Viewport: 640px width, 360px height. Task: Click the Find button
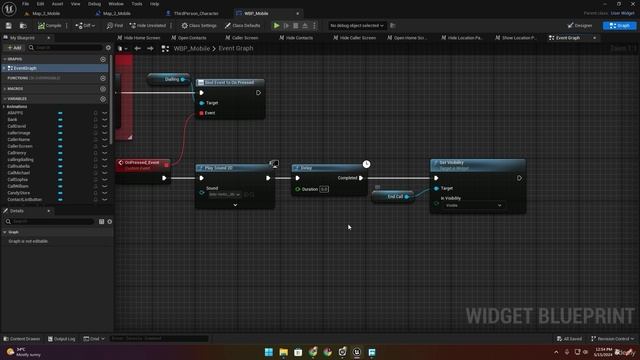pos(115,26)
